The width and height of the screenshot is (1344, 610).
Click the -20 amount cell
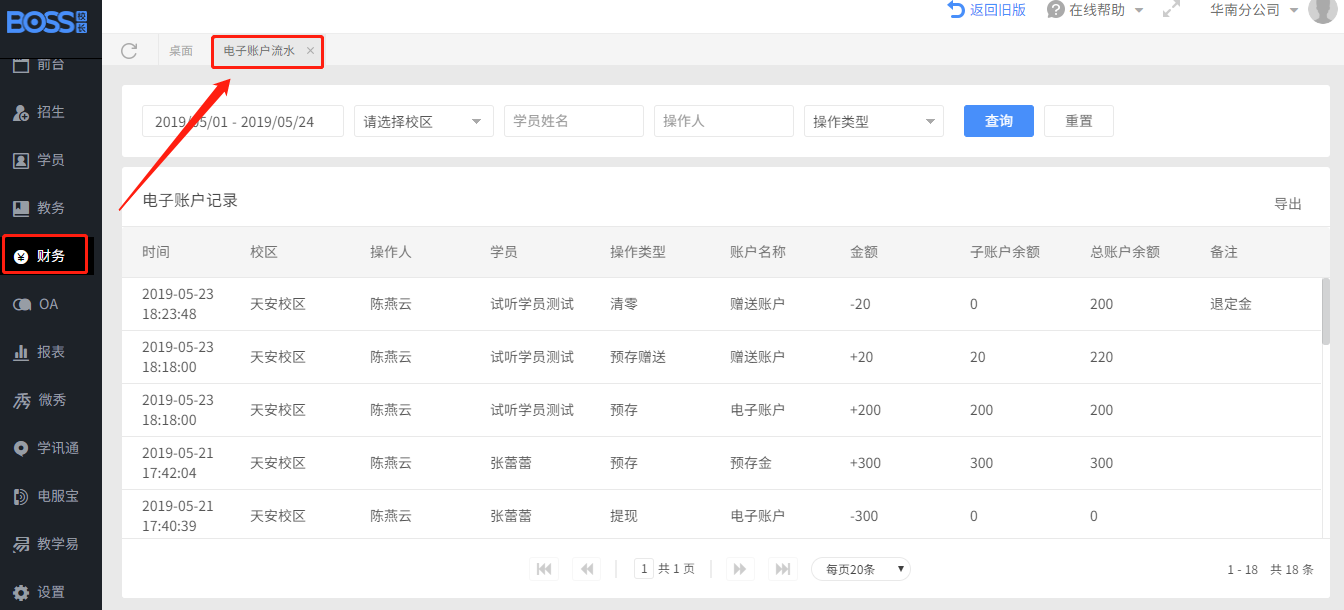click(x=861, y=304)
